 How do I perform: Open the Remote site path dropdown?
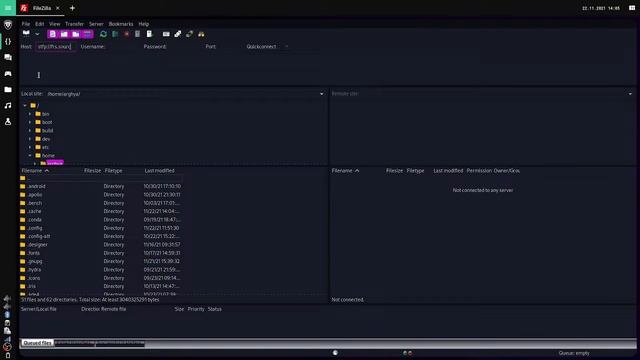pos(630,94)
